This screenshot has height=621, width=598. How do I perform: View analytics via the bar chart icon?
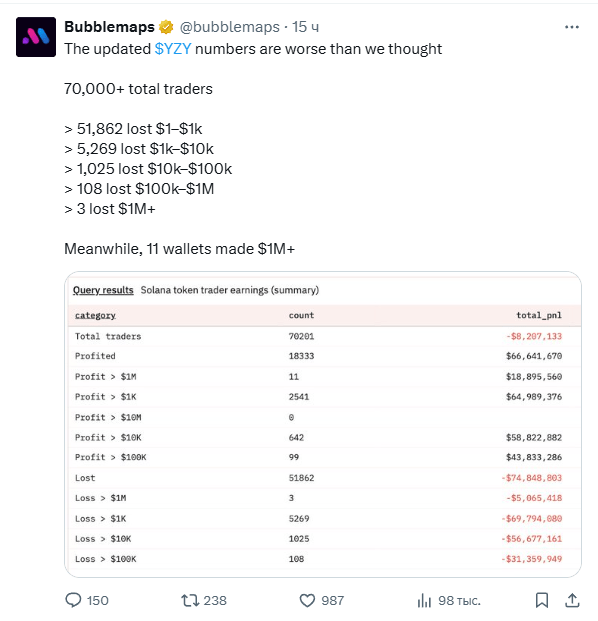tap(424, 600)
